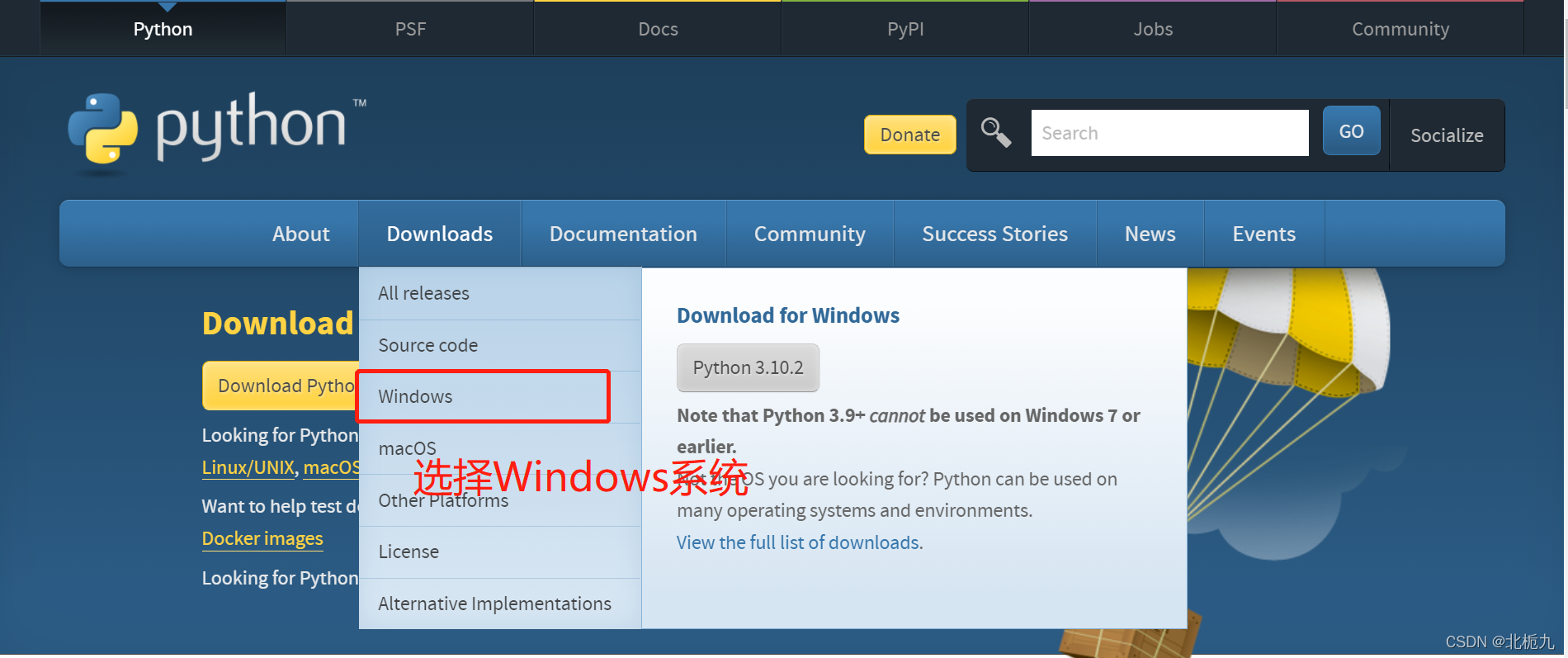Click the yellow Download Python button
The image size is (1568, 658).
coord(281,386)
